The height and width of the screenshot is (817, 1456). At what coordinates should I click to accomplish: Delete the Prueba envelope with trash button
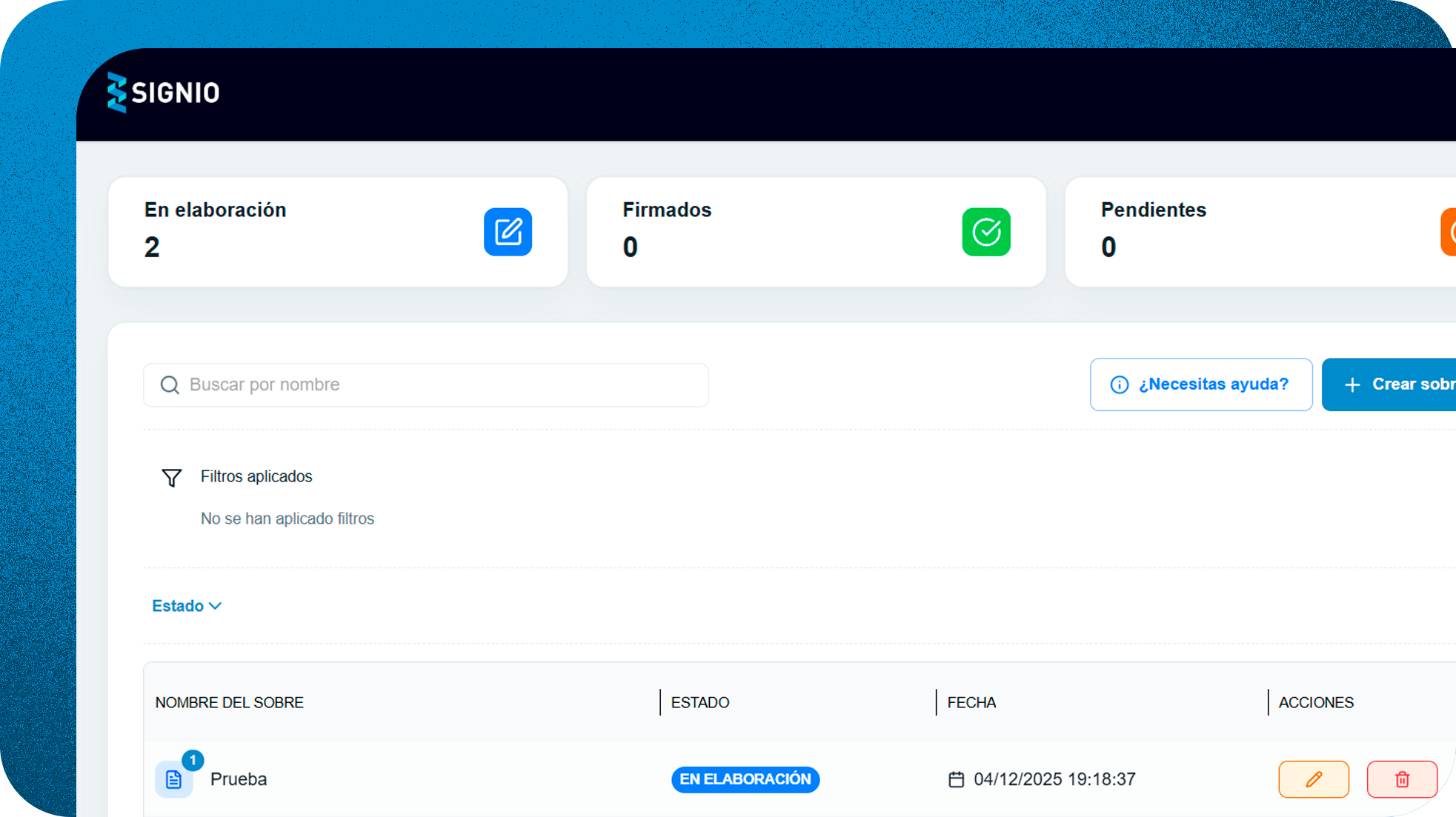1401,778
